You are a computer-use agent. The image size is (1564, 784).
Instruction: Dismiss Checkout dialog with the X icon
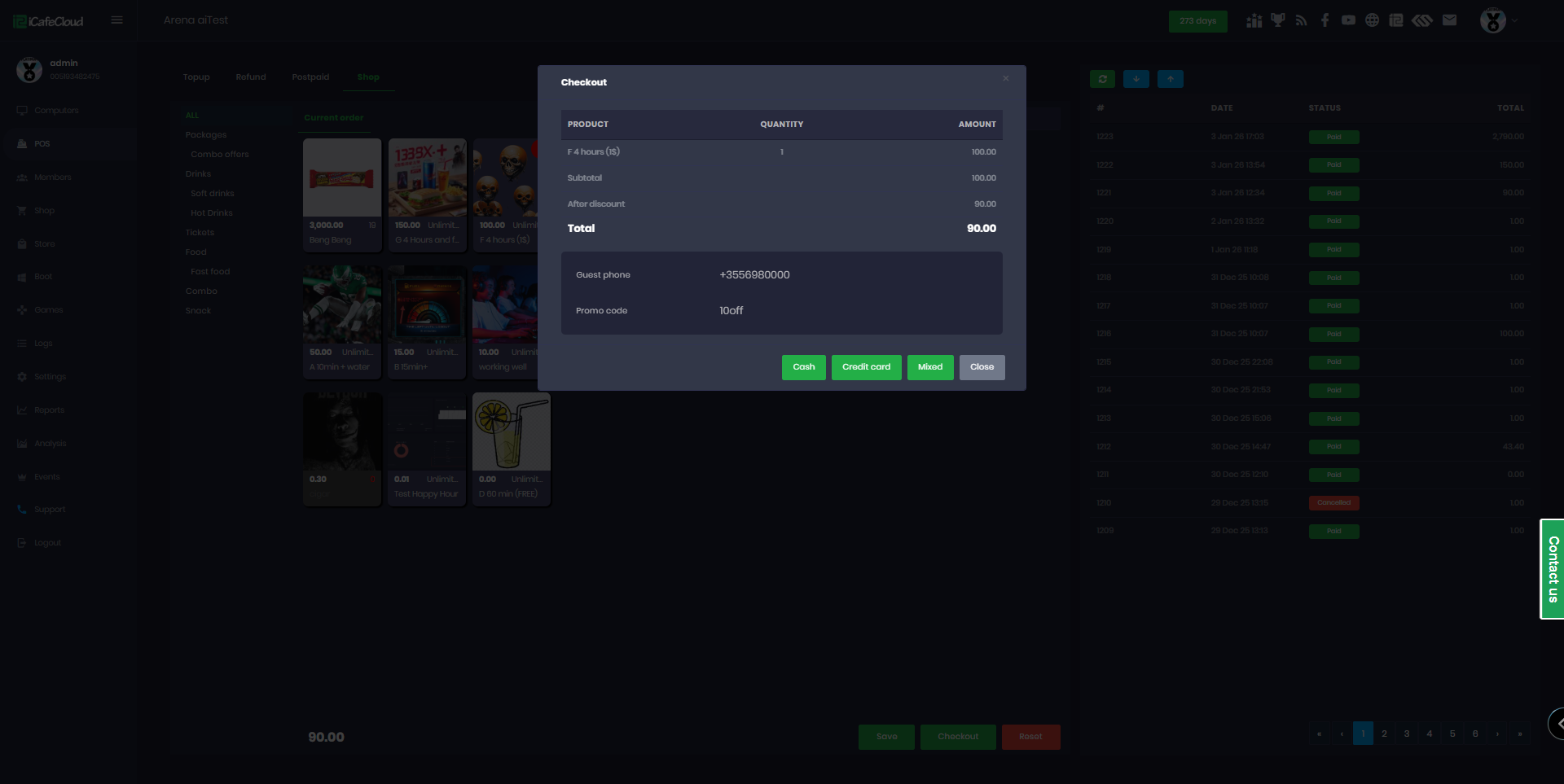[1006, 79]
